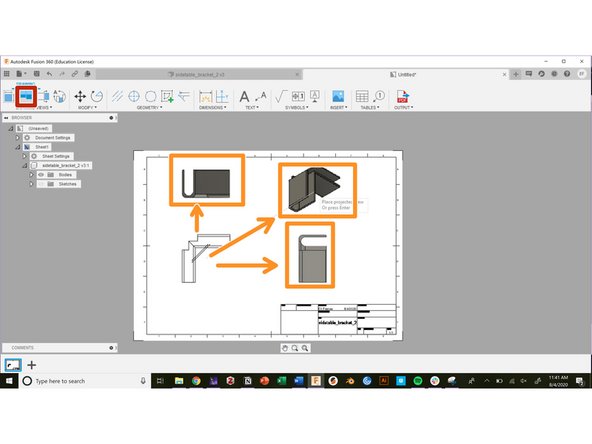The height and width of the screenshot is (444, 592).
Task: Click the Table tool icon
Action: tap(362, 97)
